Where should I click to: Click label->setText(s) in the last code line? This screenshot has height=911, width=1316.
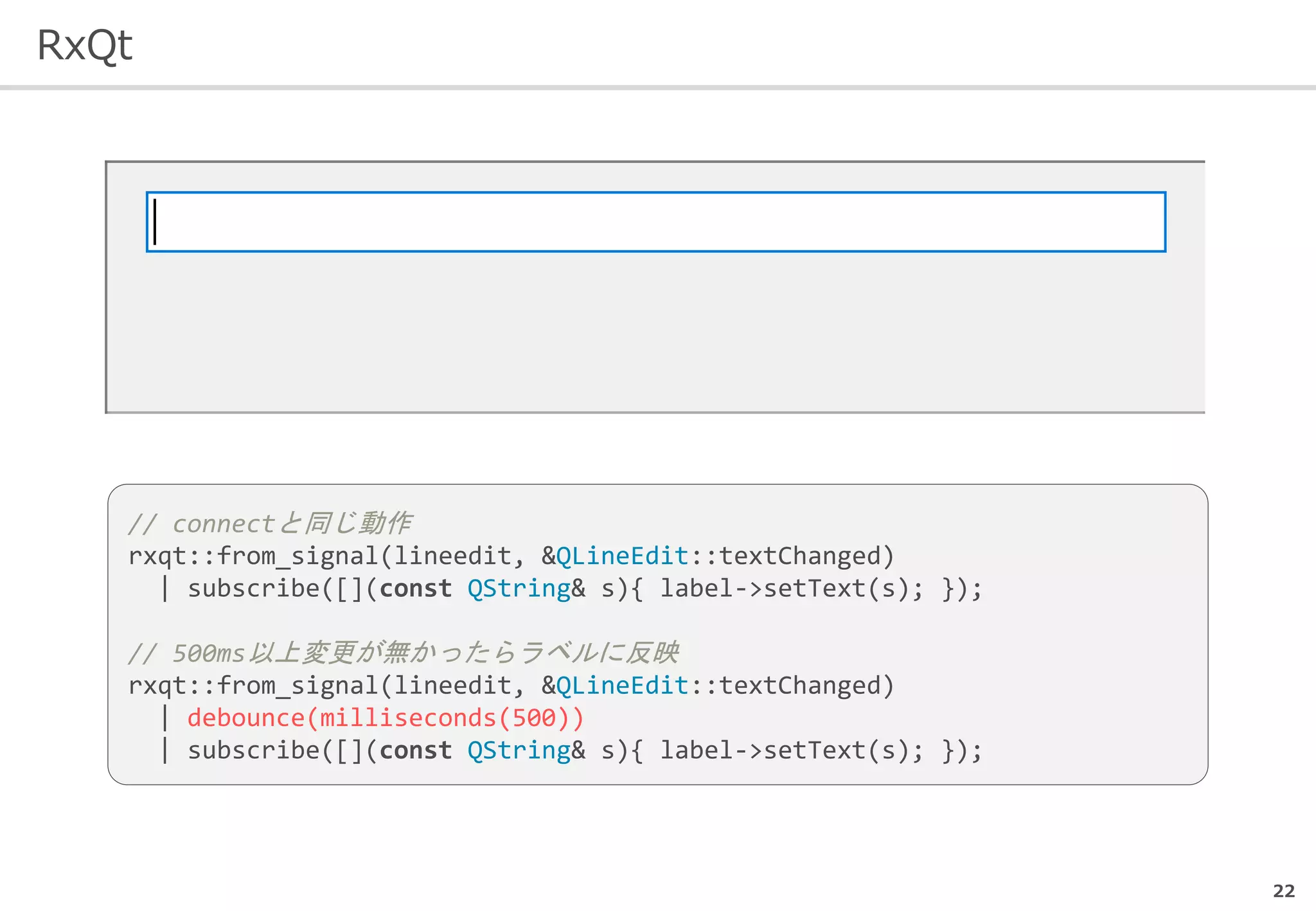[785, 751]
